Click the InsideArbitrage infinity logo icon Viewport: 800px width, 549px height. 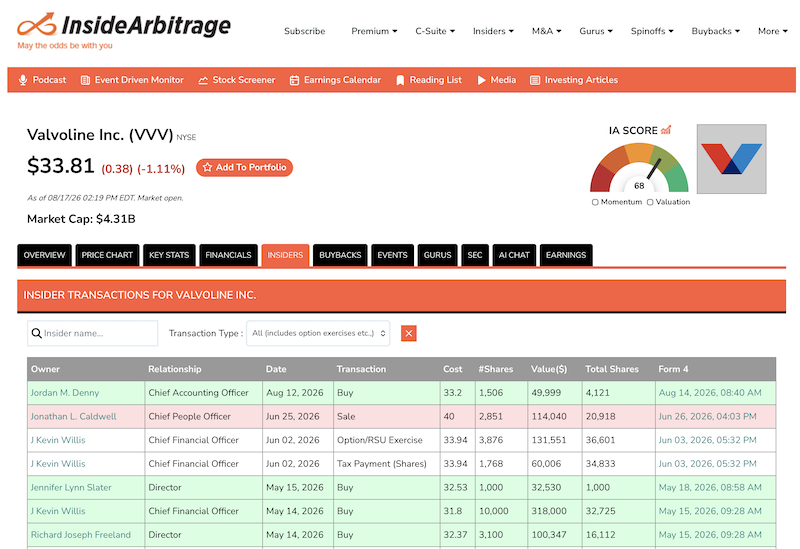click(36, 24)
